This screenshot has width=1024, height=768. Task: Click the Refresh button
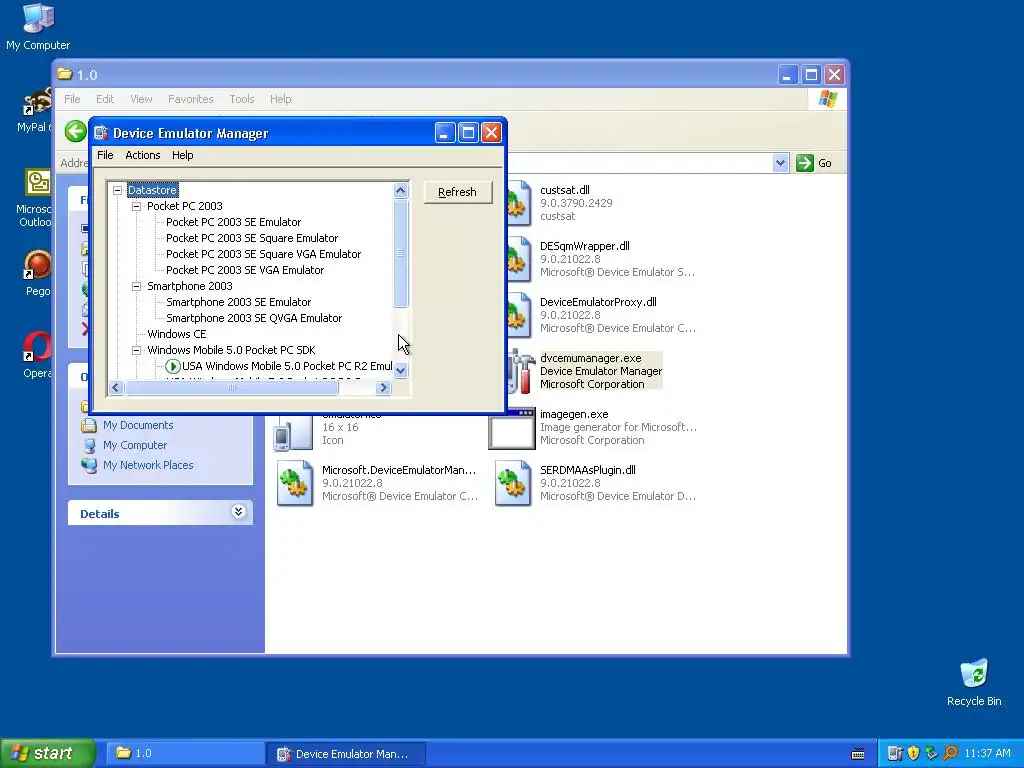(x=458, y=192)
